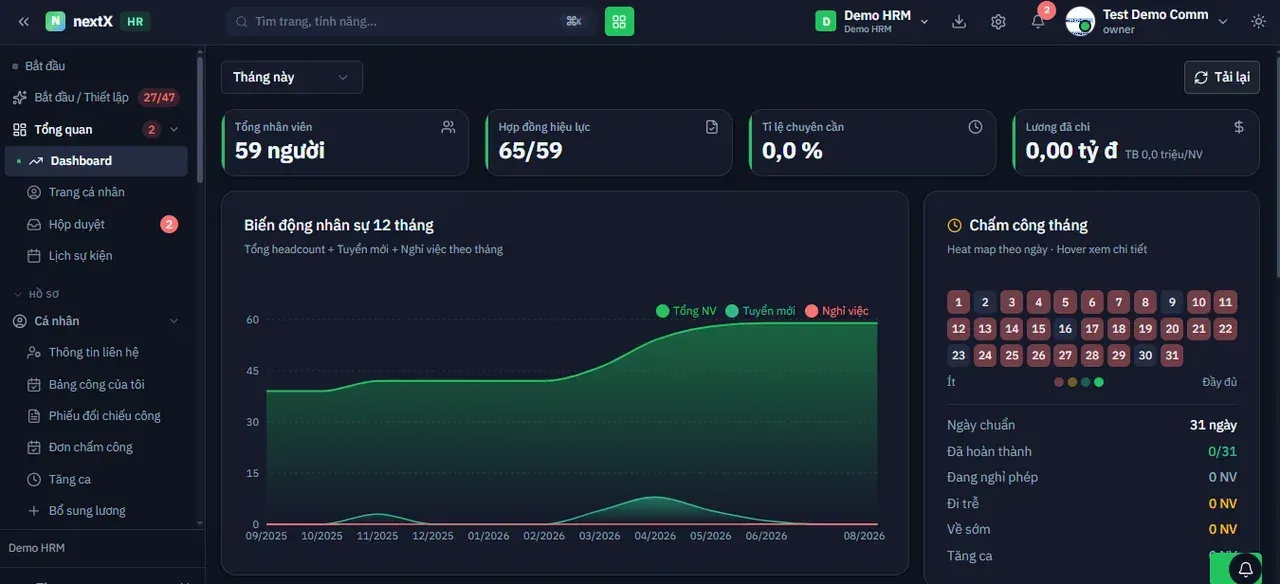Click the Tải lại reload button
The height and width of the screenshot is (584, 1280).
pyautogui.click(x=1222, y=77)
